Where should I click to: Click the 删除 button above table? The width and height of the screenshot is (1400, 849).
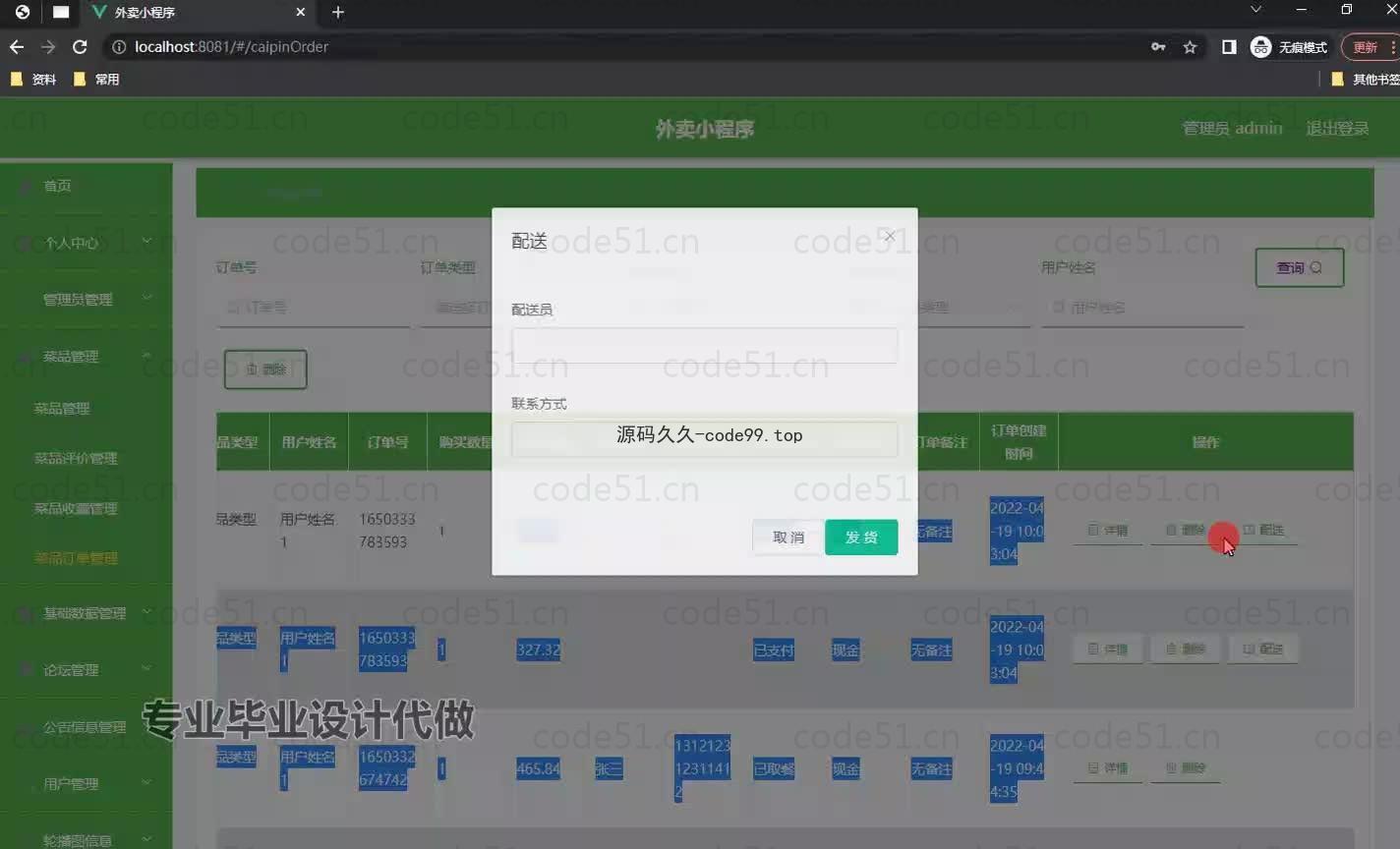click(x=265, y=369)
